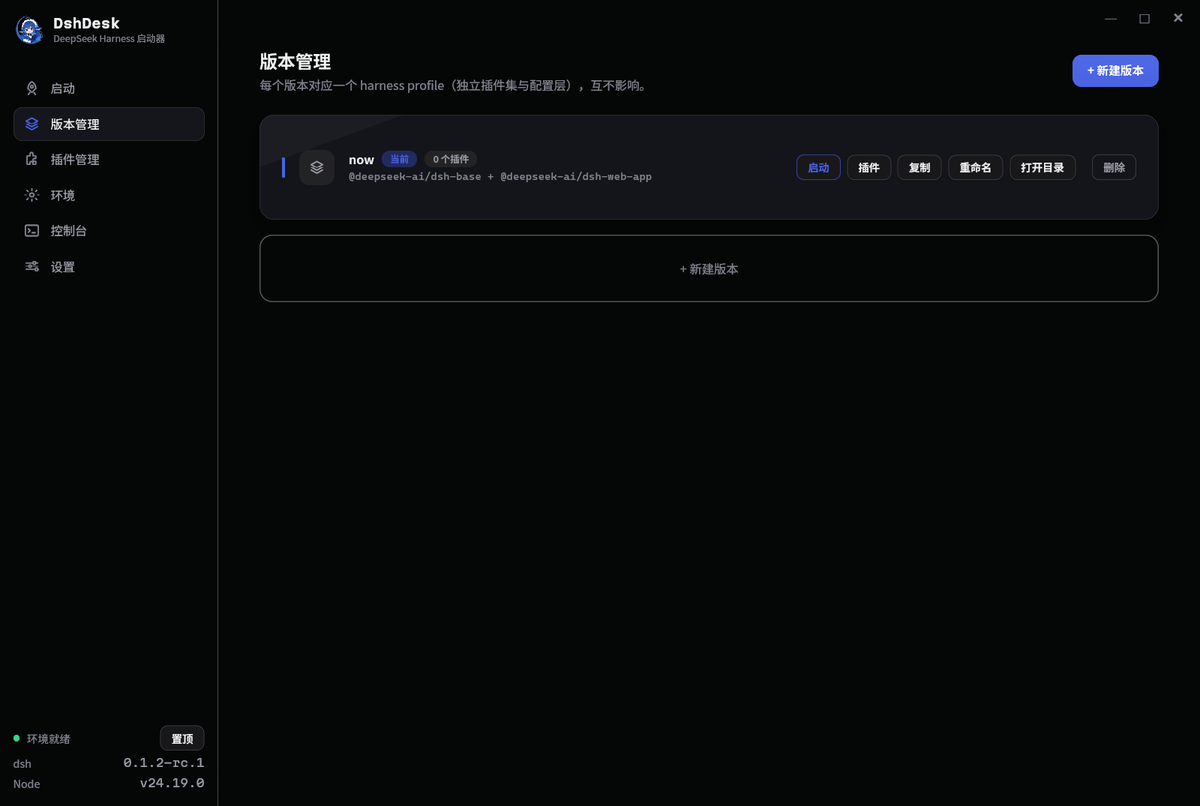Click the large + 新建版本 outline card
Image resolution: width=1200 pixels, height=806 pixels.
click(709, 268)
